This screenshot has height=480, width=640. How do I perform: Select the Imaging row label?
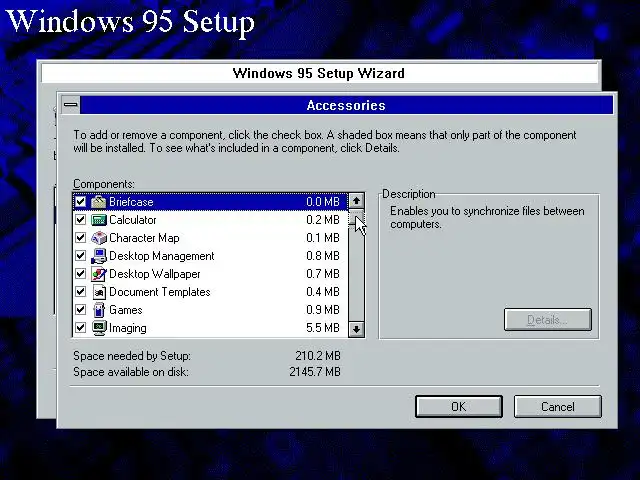click(128, 328)
